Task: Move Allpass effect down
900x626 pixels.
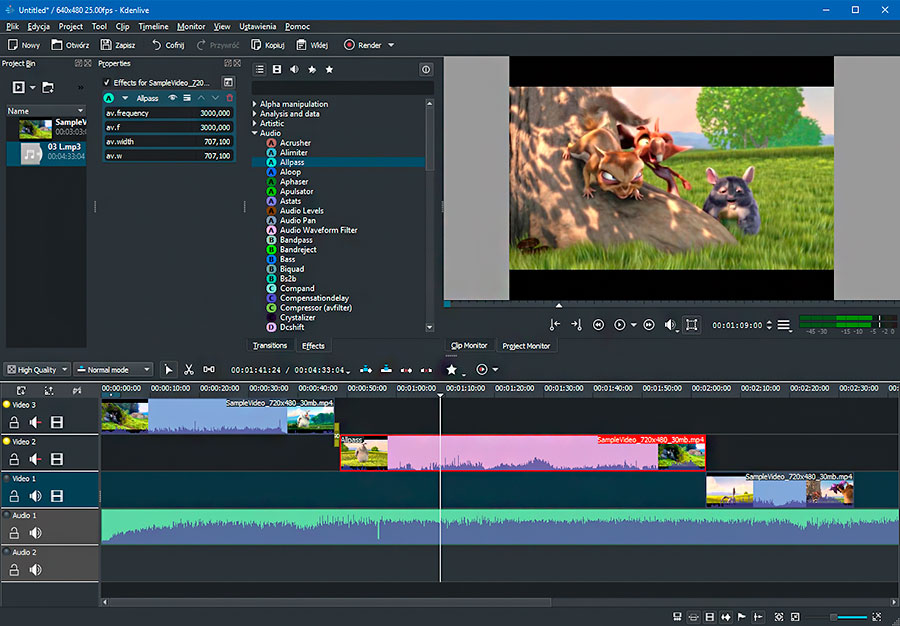Action: coord(215,98)
